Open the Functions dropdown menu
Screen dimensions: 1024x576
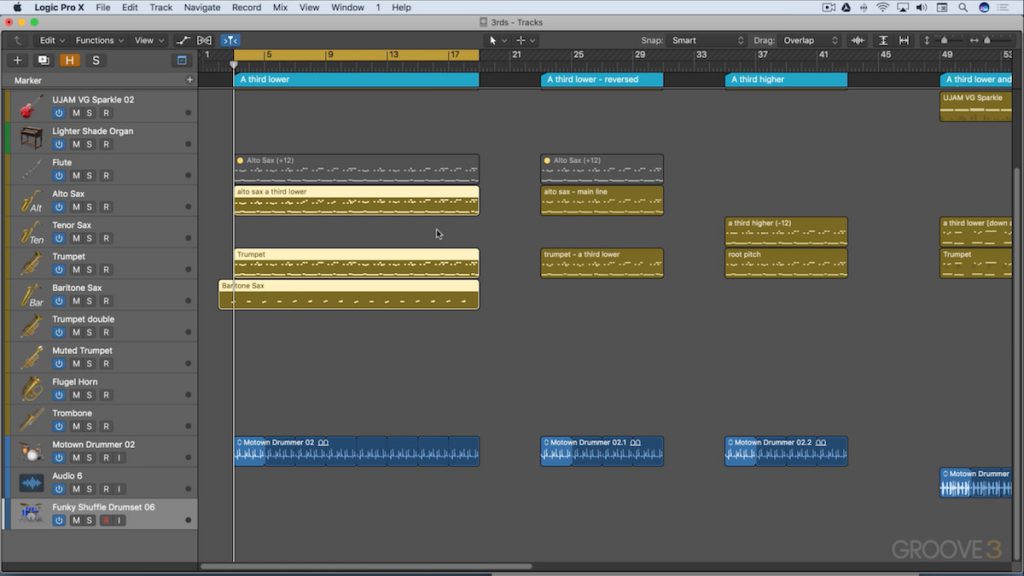pyautogui.click(x=99, y=40)
